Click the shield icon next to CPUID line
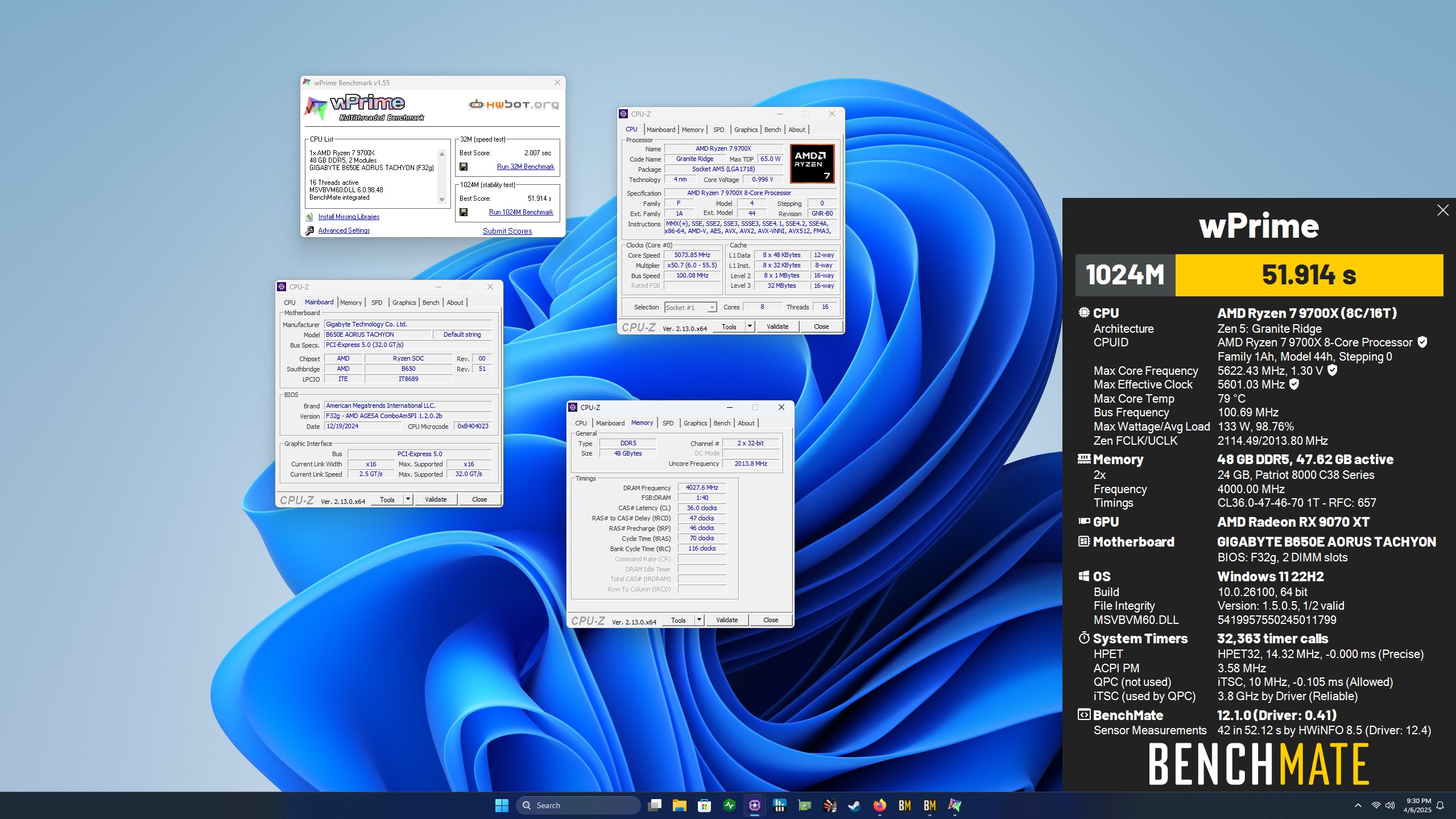1456x819 pixels. coord(1422,342)
